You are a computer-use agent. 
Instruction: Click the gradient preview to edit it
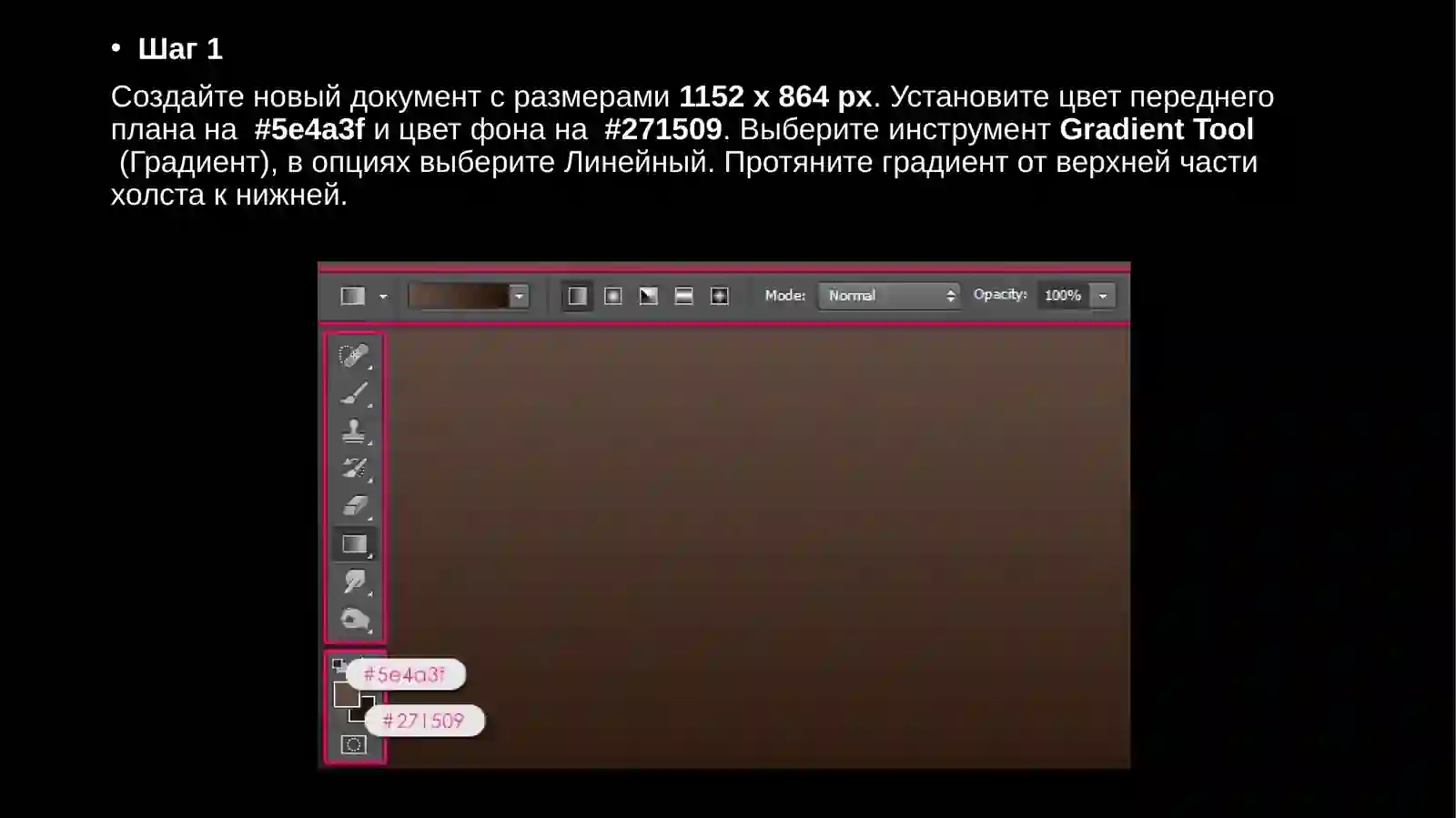[x=459, y=296]
